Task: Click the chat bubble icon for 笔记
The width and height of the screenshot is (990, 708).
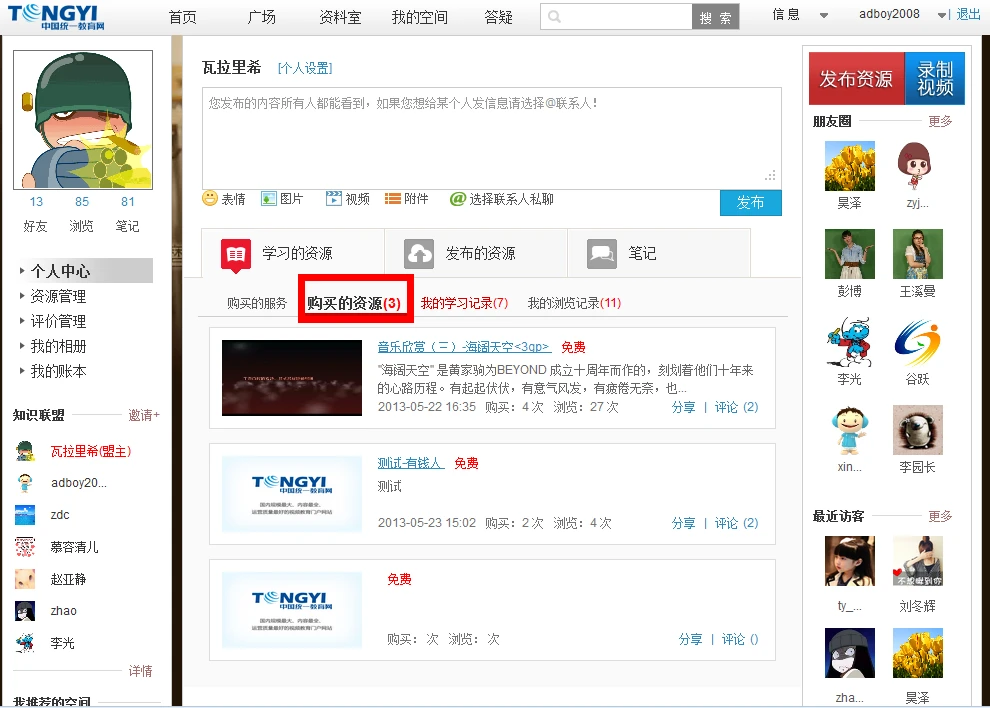Action: tap(602, 254)
